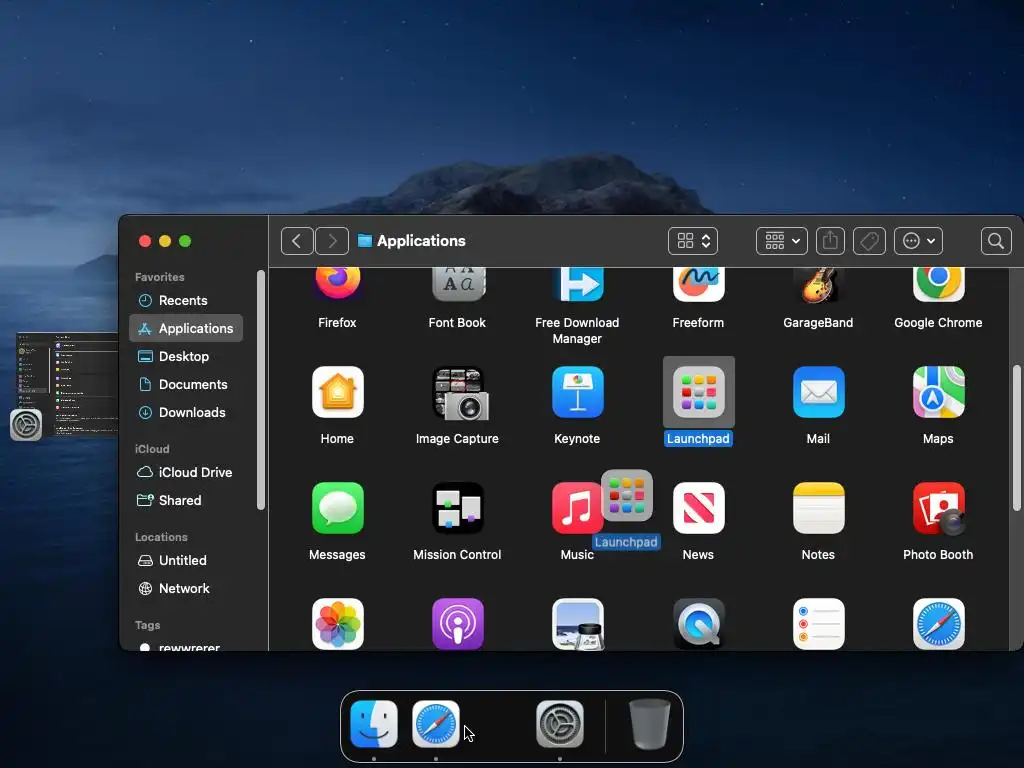Image resolution: width=1024 pixels, height=768 pixels.
Task: Select the Free Download Manager icon
Action: tap(577, 284)
